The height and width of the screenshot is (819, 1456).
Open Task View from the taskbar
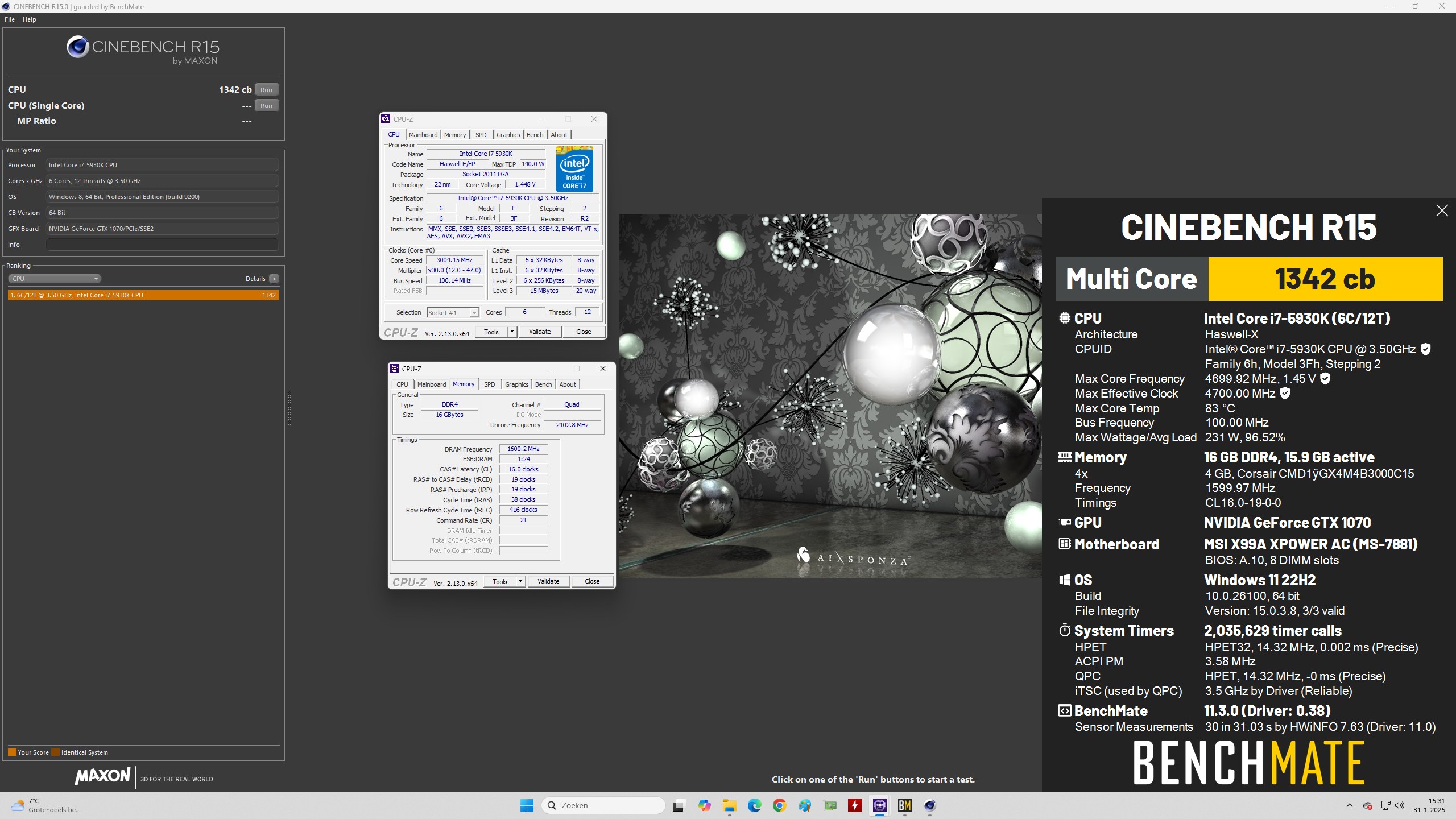[678, 805]
